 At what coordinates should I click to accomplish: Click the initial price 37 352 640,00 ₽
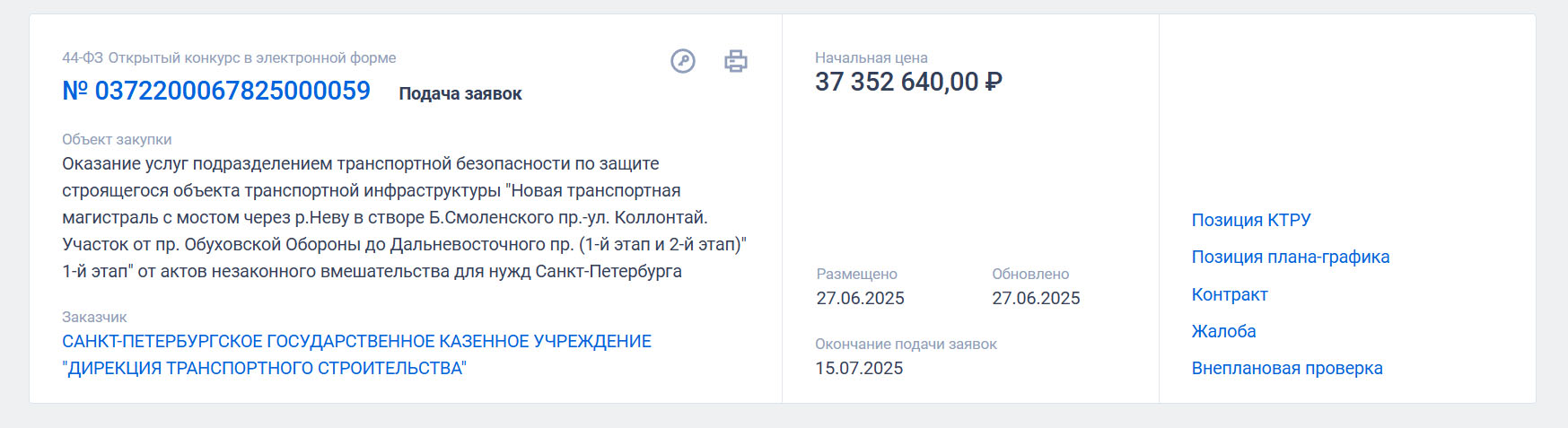point(908,82)
